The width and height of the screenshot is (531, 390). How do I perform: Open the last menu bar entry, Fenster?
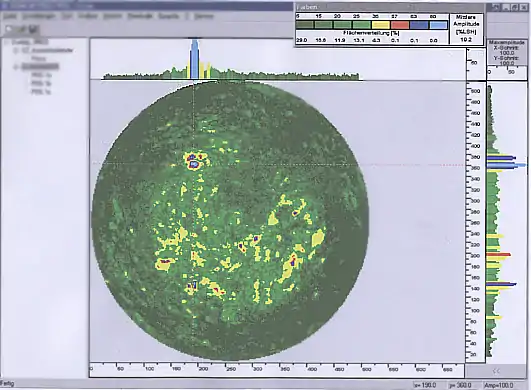coord(204,16)
